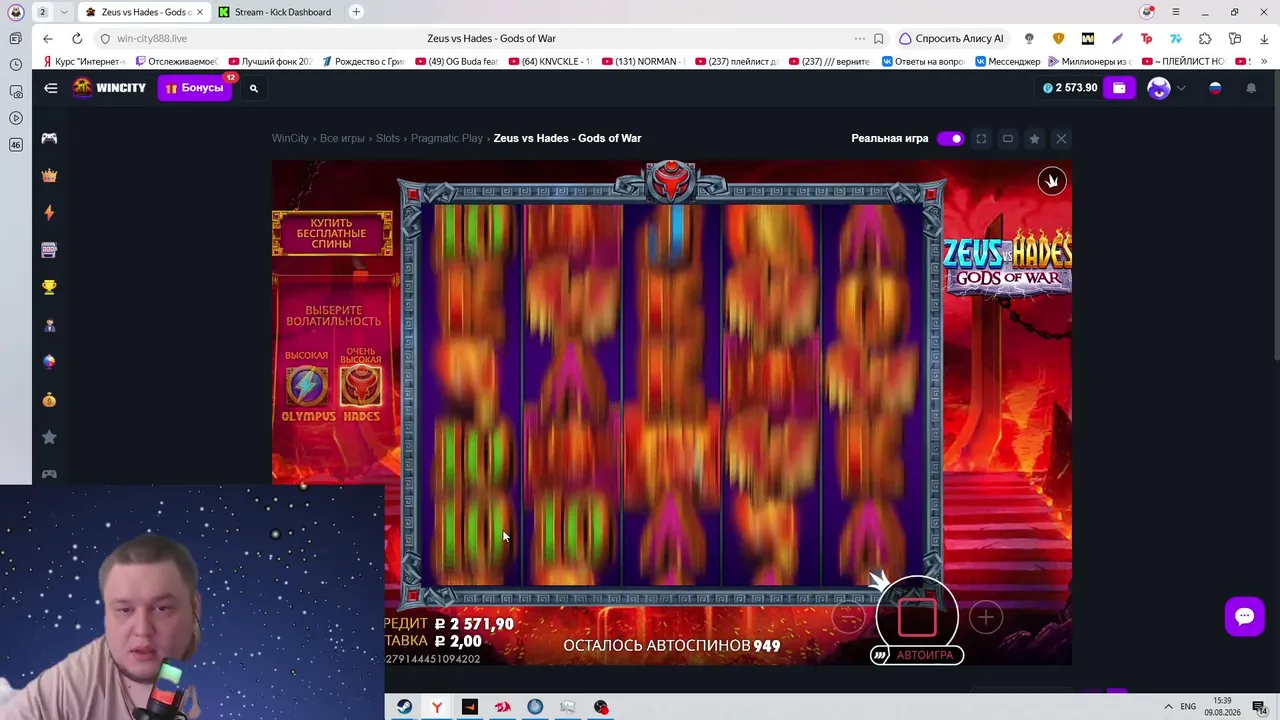This screenshot has width=1280, height=720.
Task: Change site language via Russian flag
Action: [x=1215, y=88]
